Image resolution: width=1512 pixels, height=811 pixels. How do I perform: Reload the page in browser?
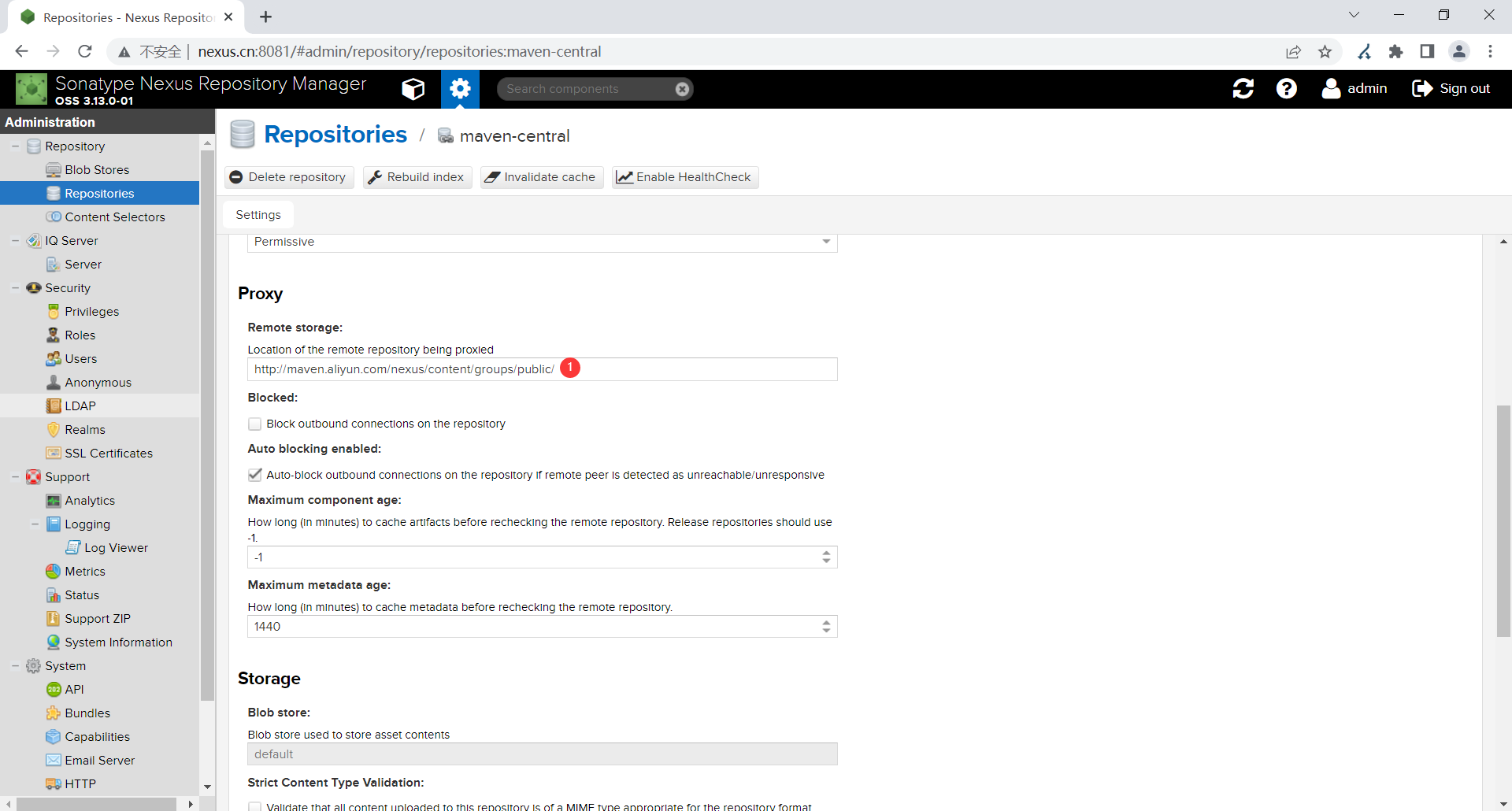tap(85, 51)
